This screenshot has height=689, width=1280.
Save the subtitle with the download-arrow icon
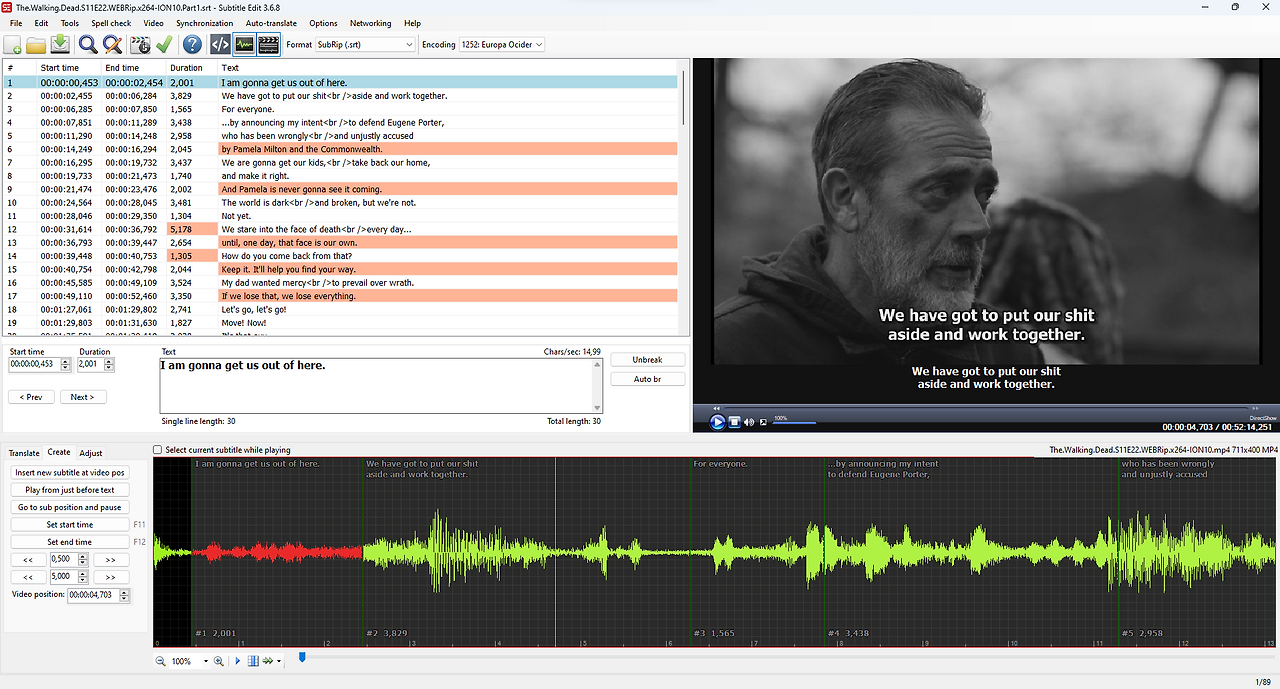pos(60,45)
